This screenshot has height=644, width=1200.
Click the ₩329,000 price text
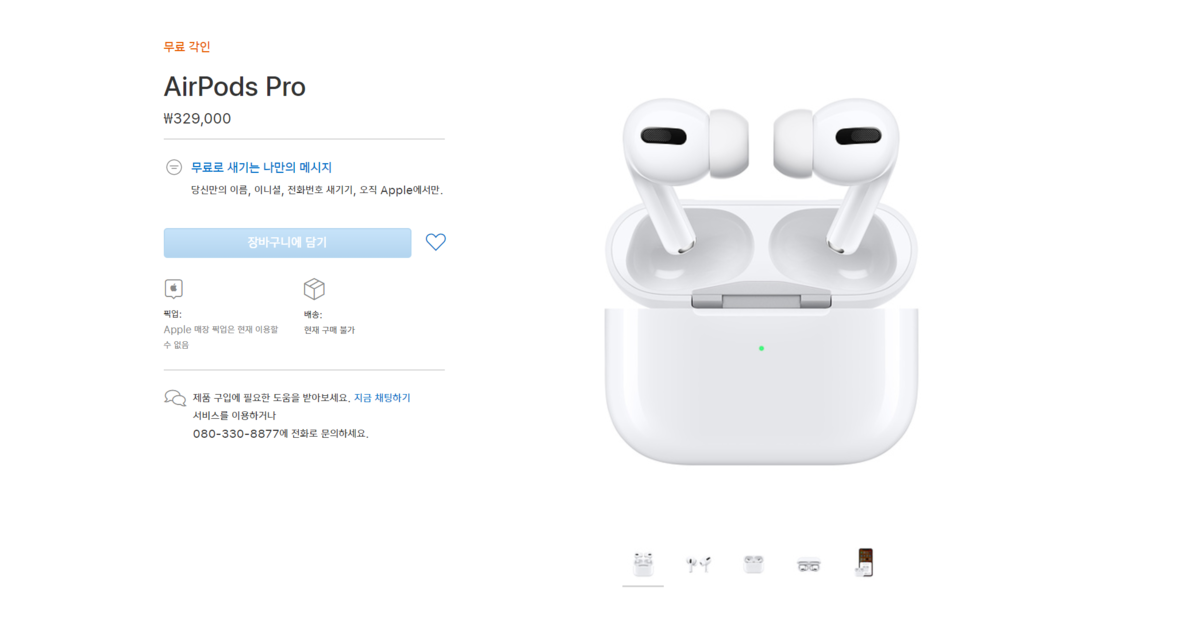coord(197,118)
